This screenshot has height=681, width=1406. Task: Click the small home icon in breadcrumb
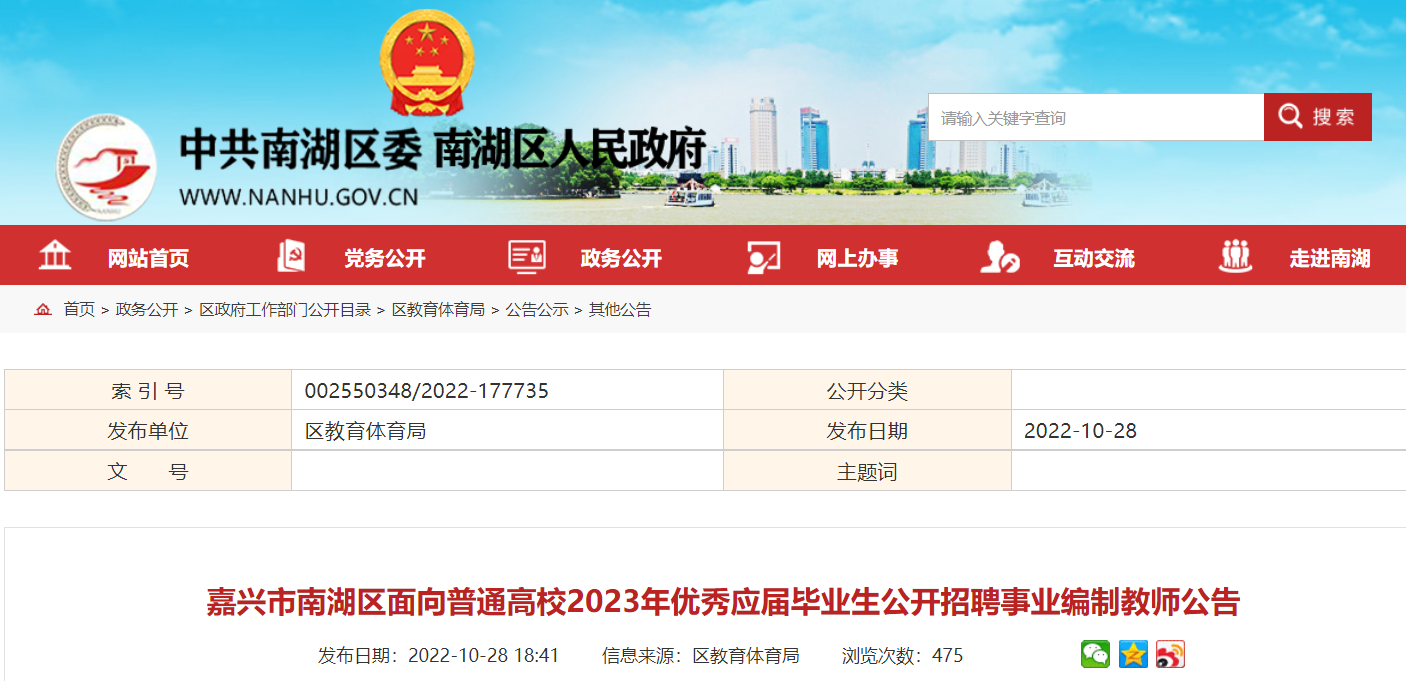tap(43, 310)
